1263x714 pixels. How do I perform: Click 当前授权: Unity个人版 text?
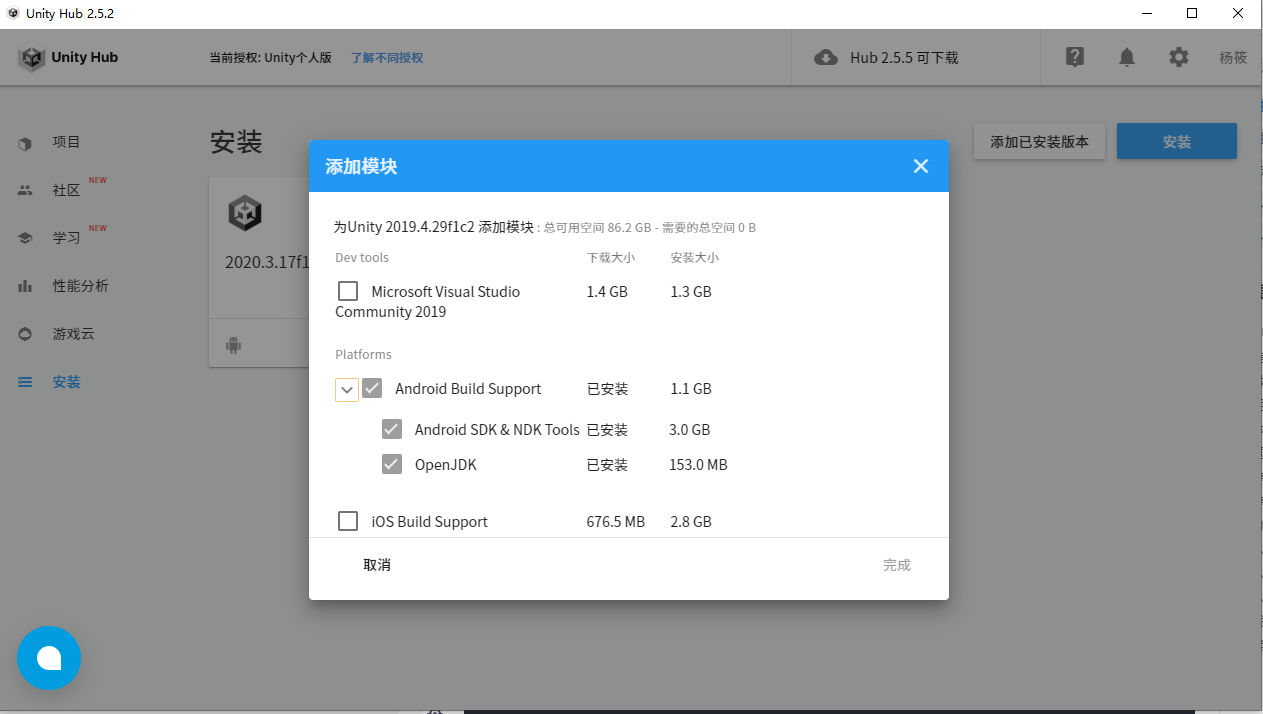270,58
